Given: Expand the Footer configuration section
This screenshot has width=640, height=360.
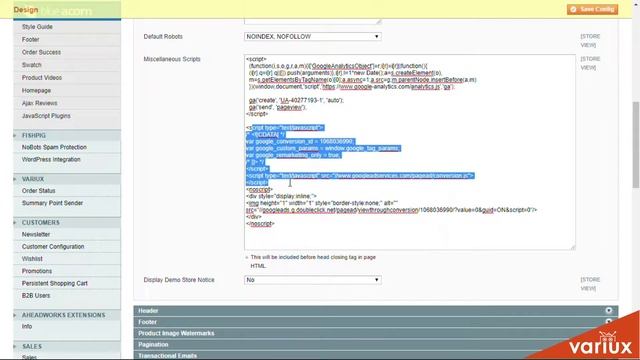Looking at the screenshot, I should (376, 322).
